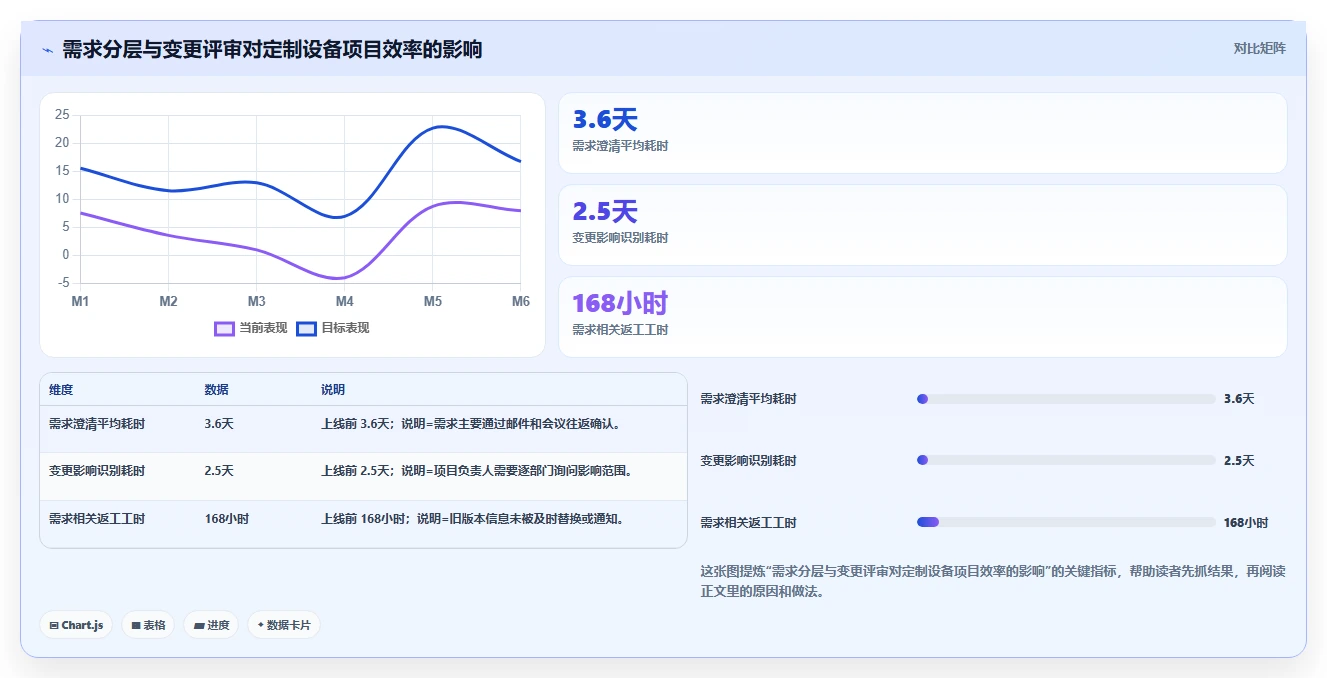
Task: Click 需求澄清平均耗时 progress bar
Action: pyautogui.click(x=1066, y=399)
